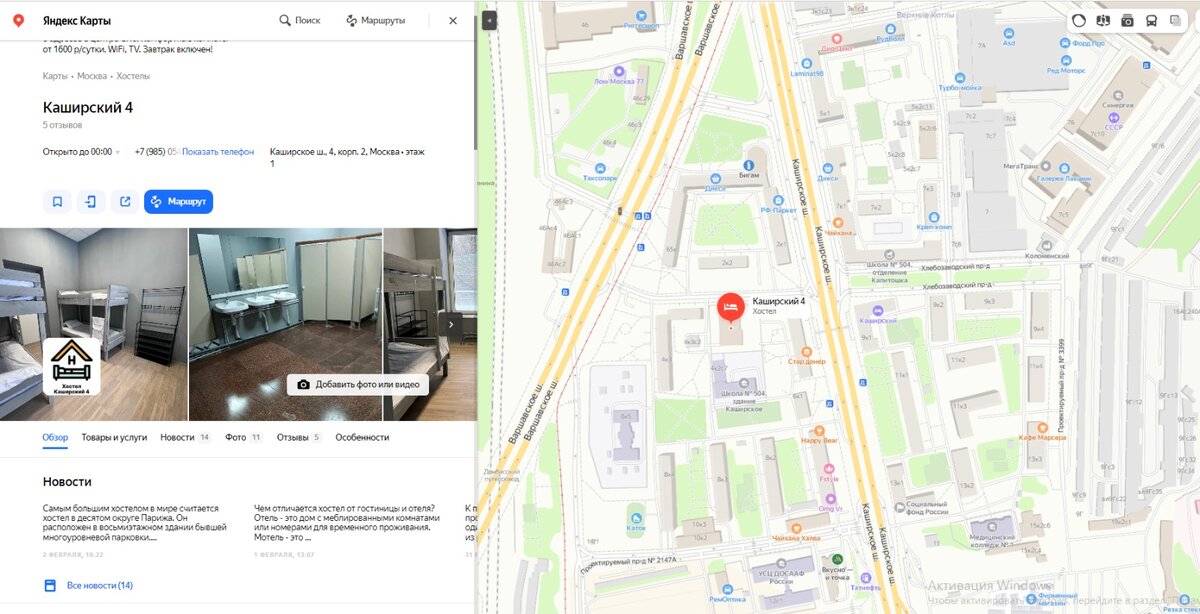Click the Турбо-мойка map marker
The image size is (1200, 614).
(x=959, y=77)
